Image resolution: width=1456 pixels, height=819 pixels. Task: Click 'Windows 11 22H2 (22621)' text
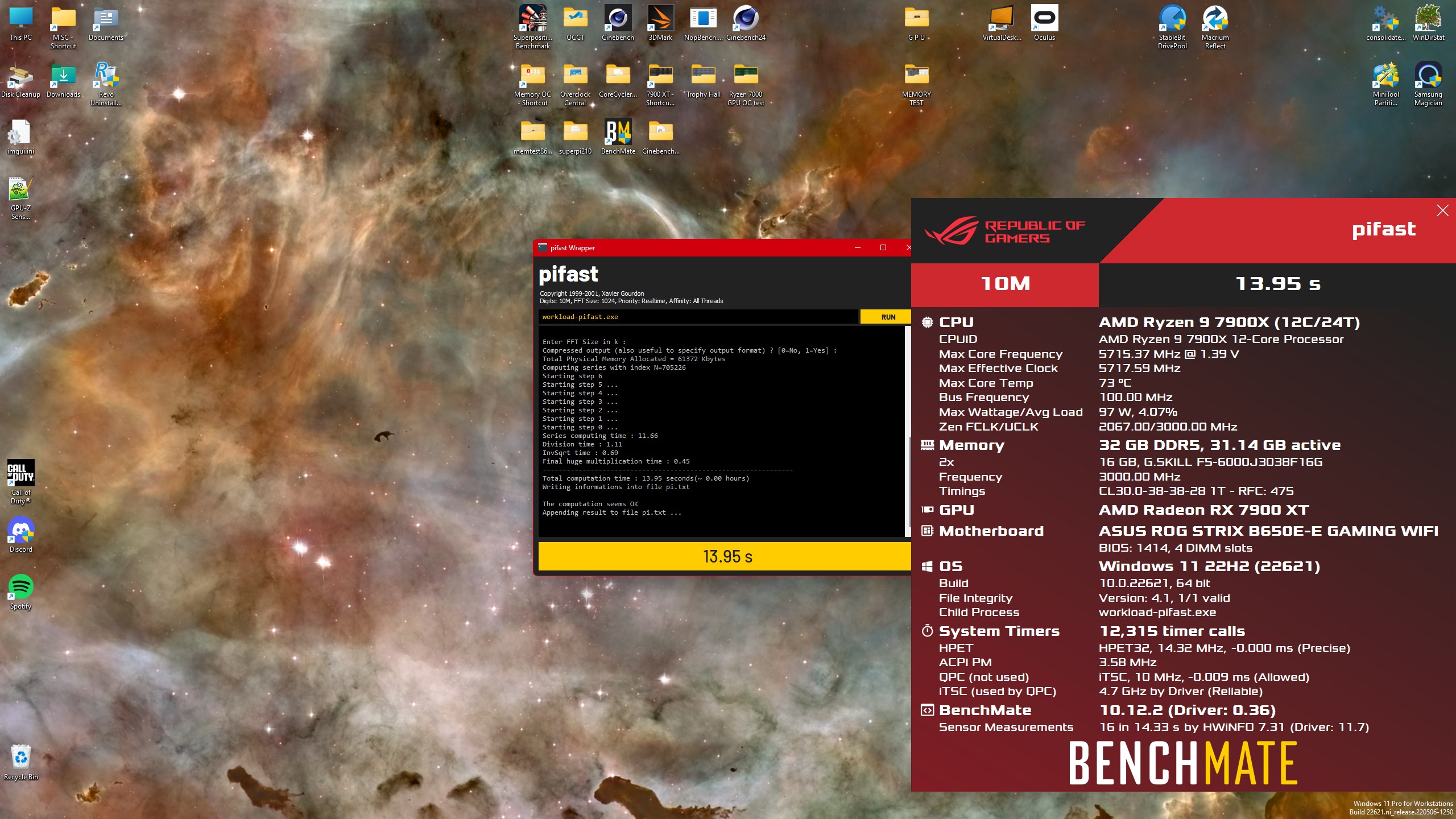1209,566
